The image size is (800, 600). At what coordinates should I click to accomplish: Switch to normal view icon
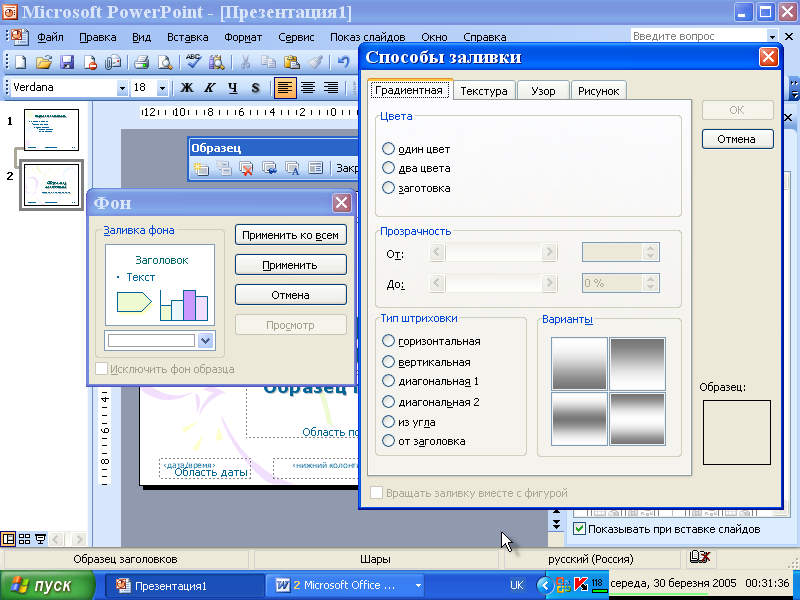click(x=8, y=539)
